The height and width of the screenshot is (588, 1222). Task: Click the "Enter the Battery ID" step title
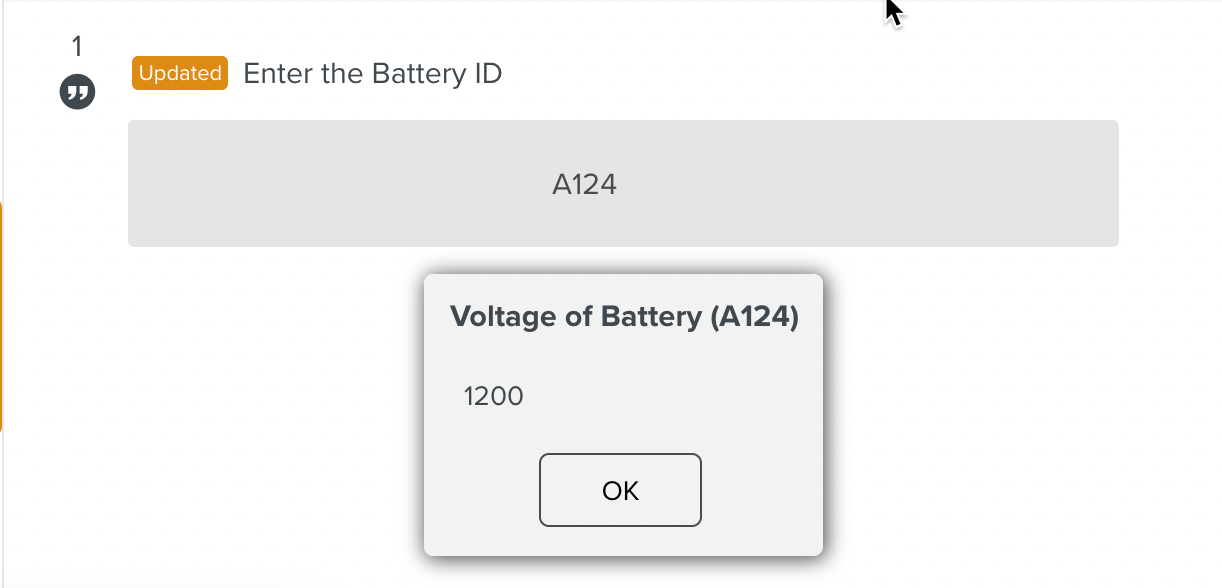click(x=373, y=74)
